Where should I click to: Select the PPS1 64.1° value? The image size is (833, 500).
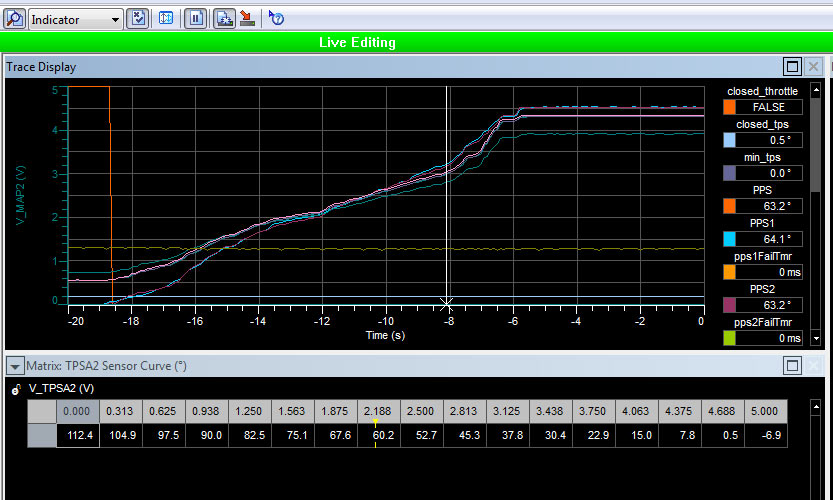pyautogui.click(x=769, y=239)
